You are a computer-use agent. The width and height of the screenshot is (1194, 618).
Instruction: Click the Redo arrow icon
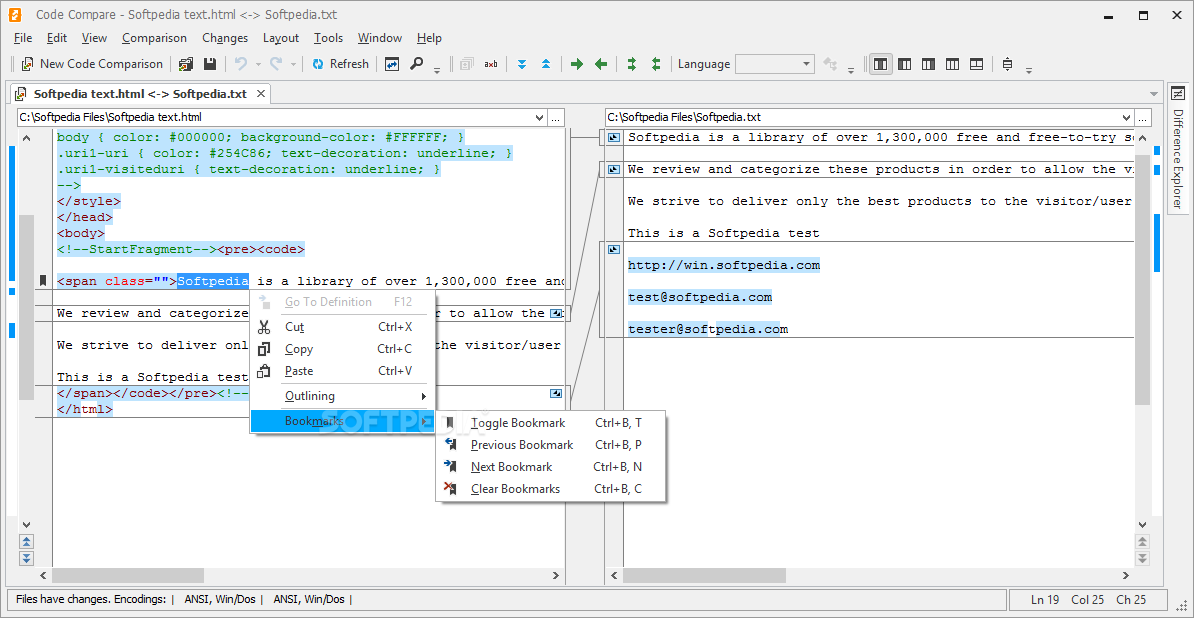[276, 64]
